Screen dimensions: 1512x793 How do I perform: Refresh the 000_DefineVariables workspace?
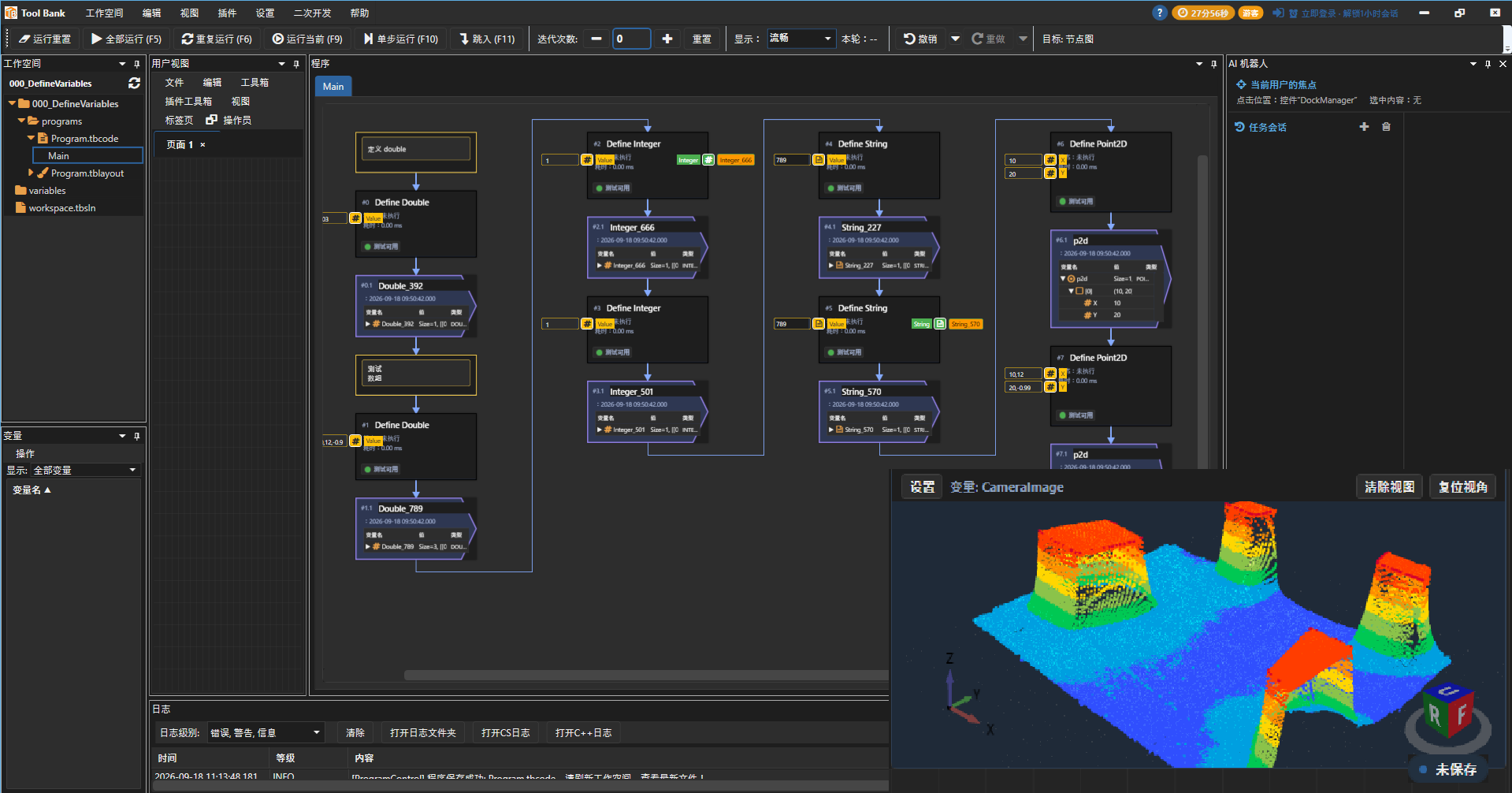(134, 83)
